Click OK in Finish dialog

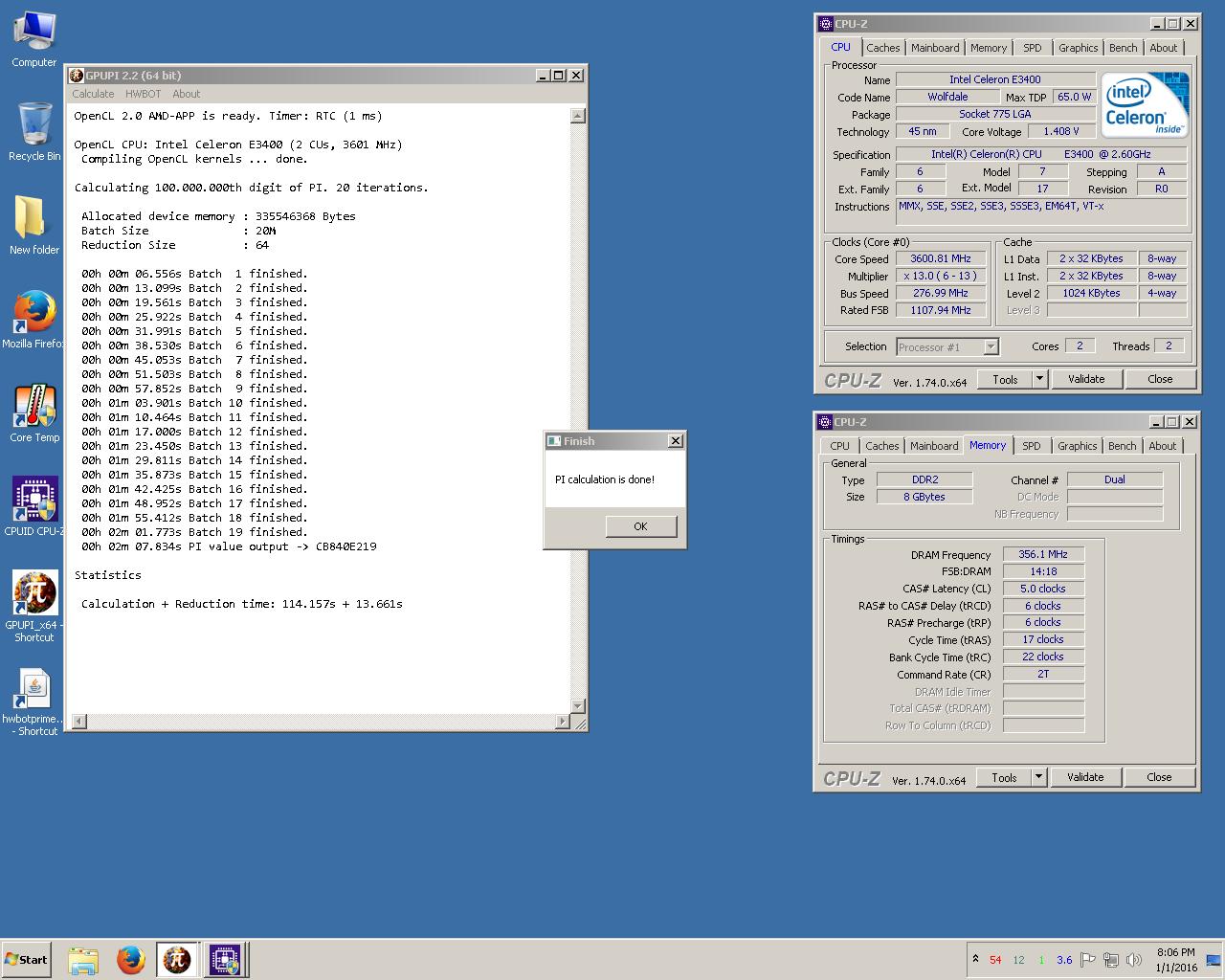640,526
